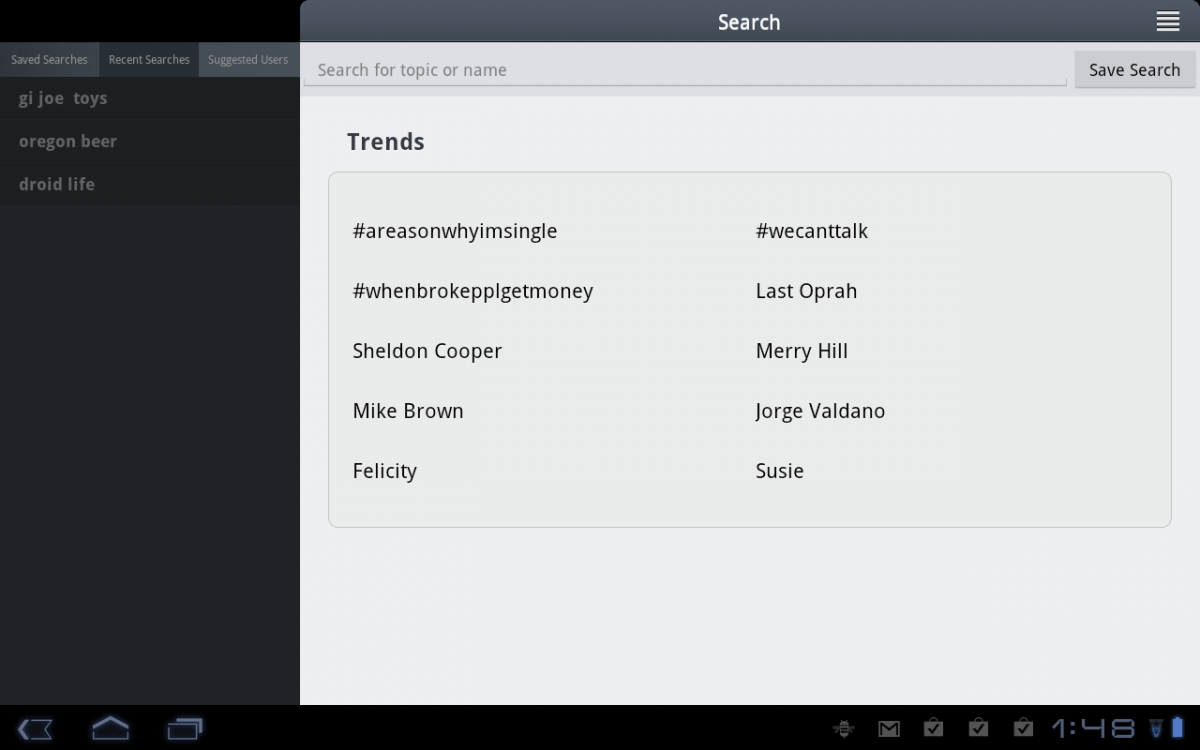Select the 'gi joe toys' saved search
The width and height of the screenshot is (1200, 750).
[63, 98]
